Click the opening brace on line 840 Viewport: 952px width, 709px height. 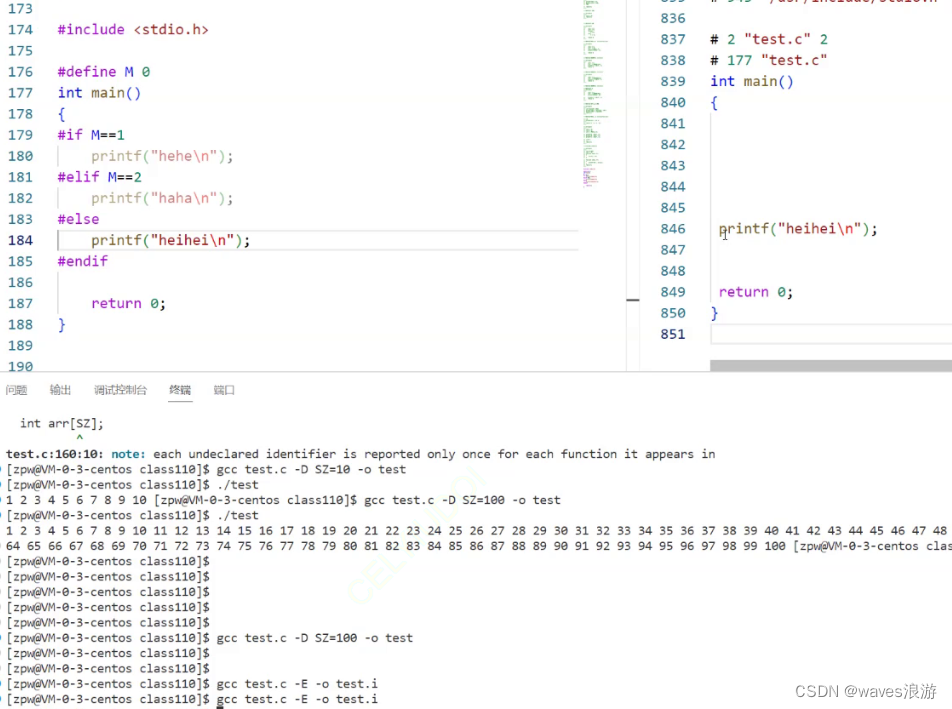(x=714, y=103)
